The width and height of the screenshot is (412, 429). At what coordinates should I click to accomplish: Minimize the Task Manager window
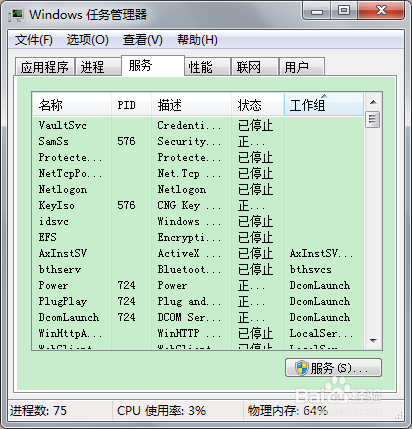point(317,11)
